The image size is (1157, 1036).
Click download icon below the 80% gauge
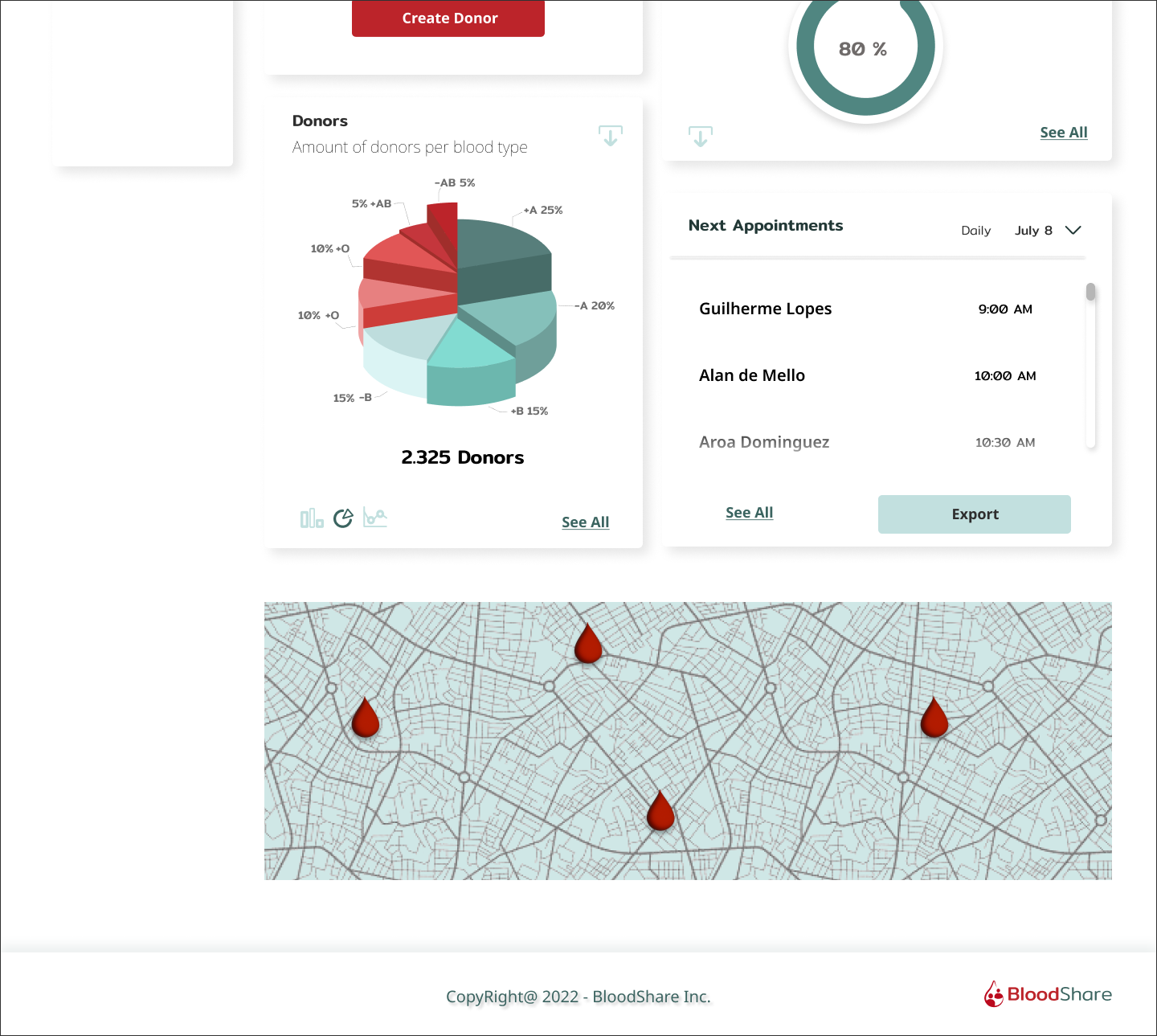(701, 137)
